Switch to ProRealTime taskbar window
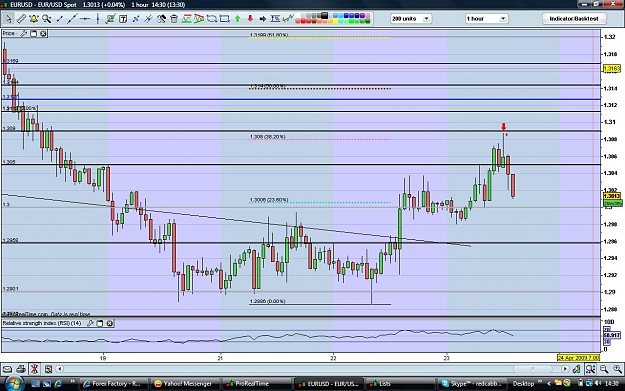The image size is (625, 391). point(256,384)
